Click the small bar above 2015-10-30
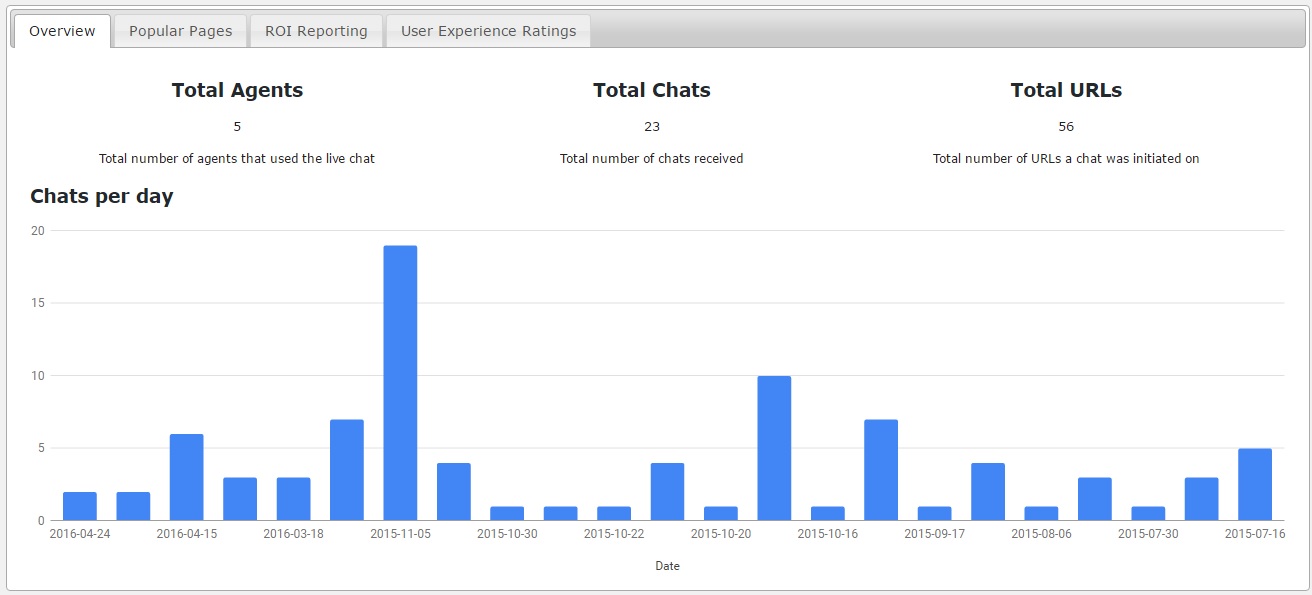Image resolution: width=1312 pixels, height=595 pixels. point(507,513)
